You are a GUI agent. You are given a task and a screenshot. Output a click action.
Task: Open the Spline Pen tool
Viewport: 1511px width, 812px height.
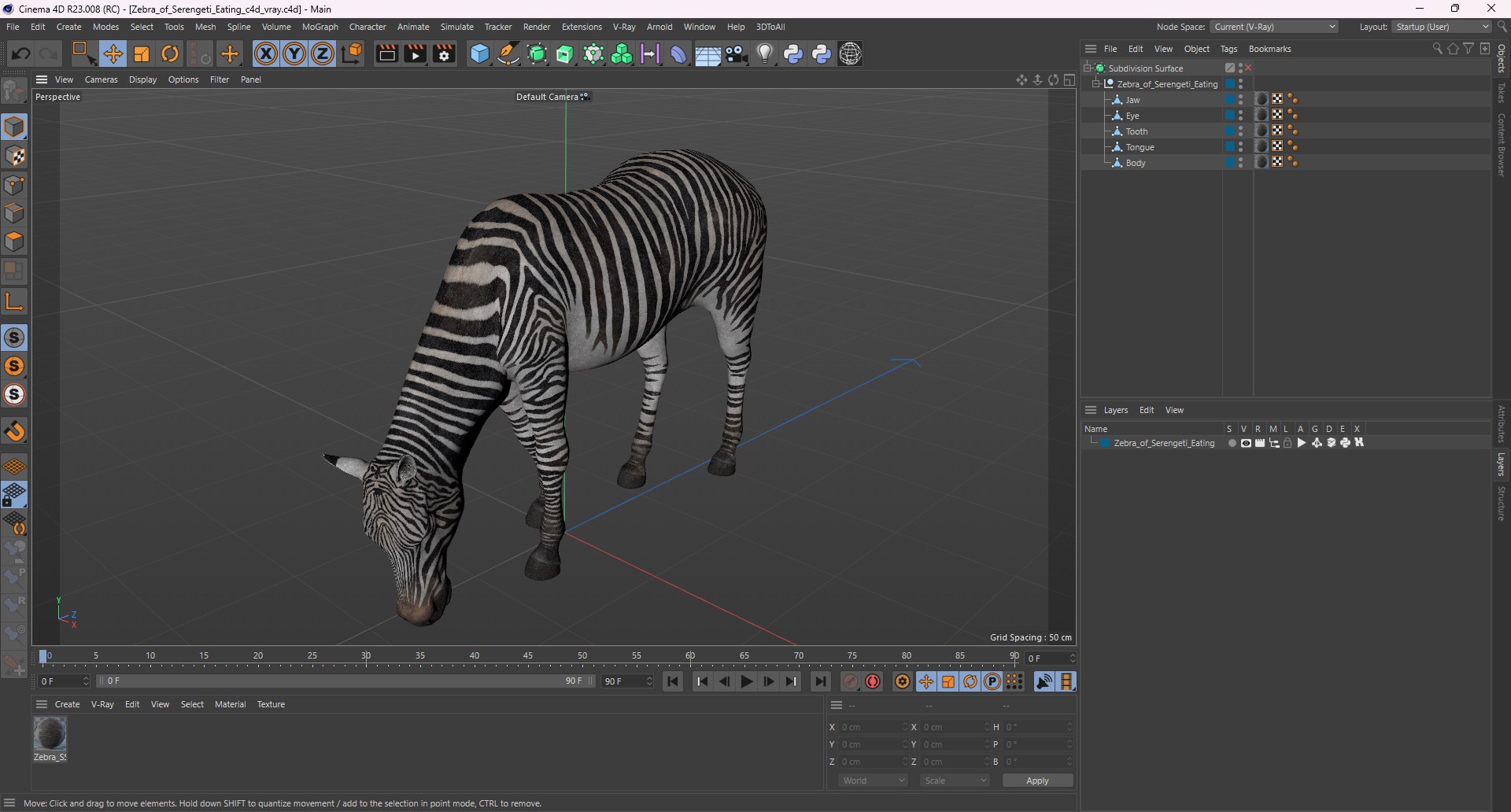(x=508, y=54)
